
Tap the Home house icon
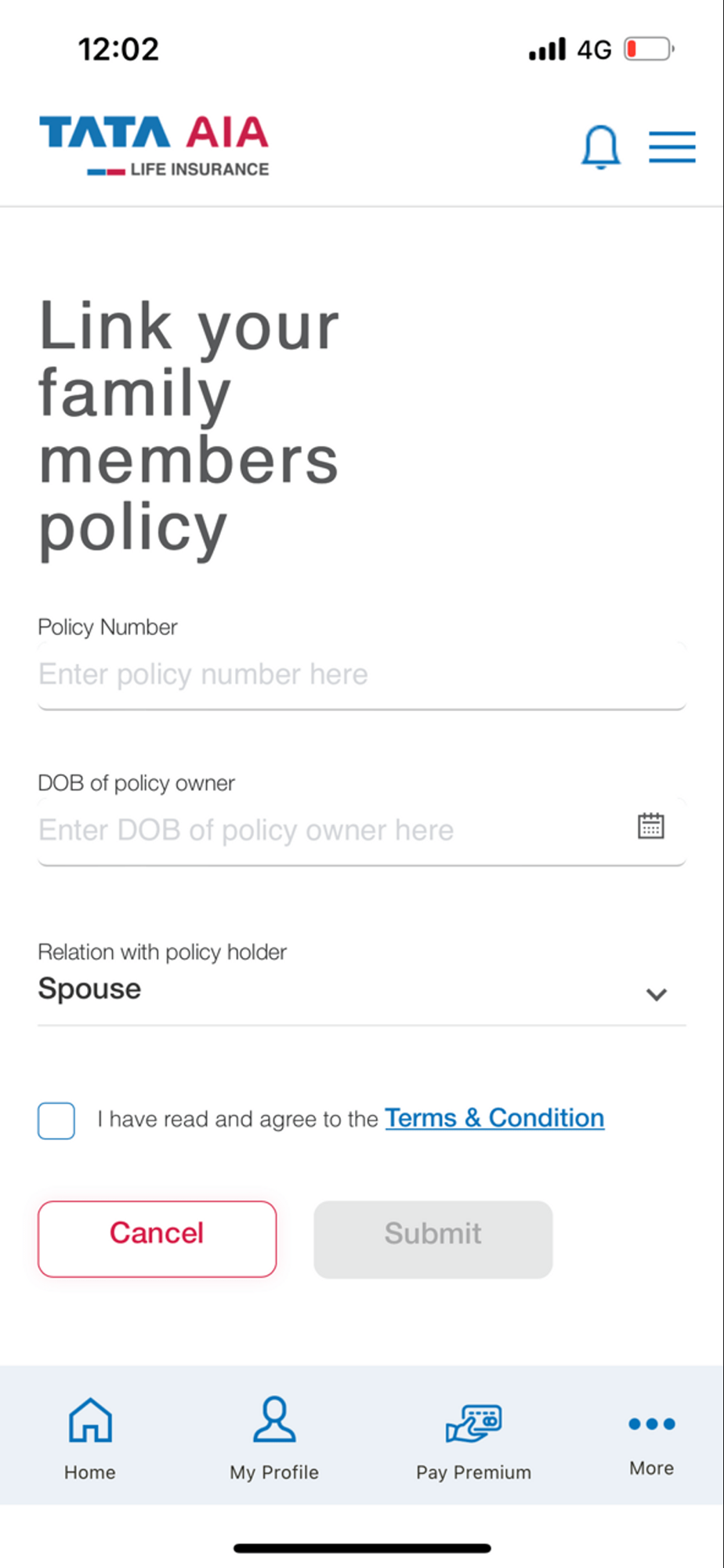pyautogui.click(x=90, y=1420)
